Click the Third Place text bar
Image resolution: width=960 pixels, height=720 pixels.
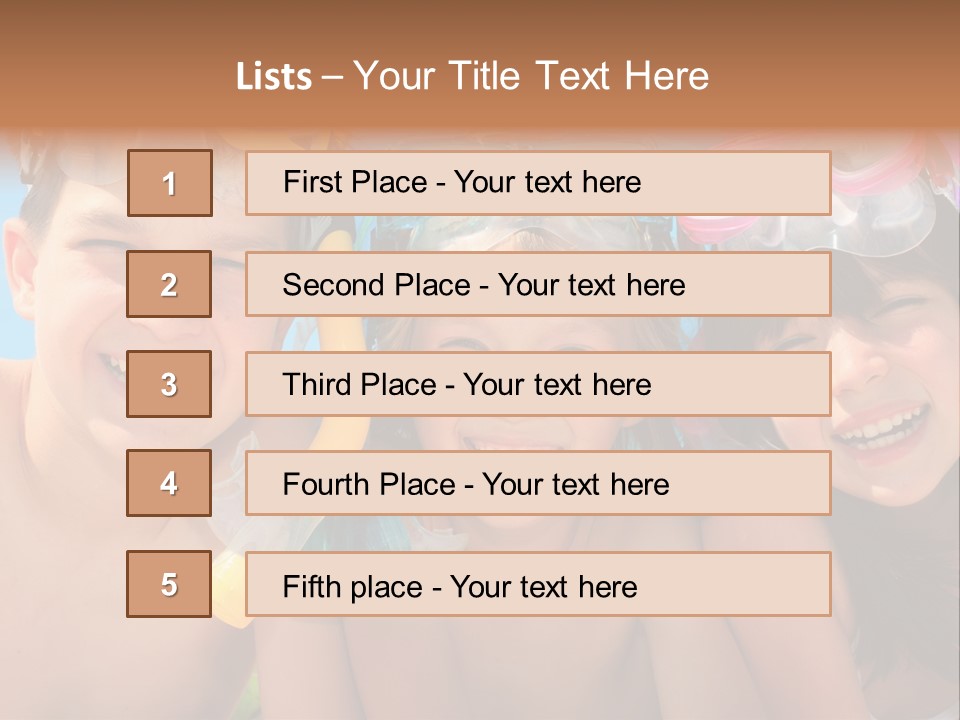(538, 384)
